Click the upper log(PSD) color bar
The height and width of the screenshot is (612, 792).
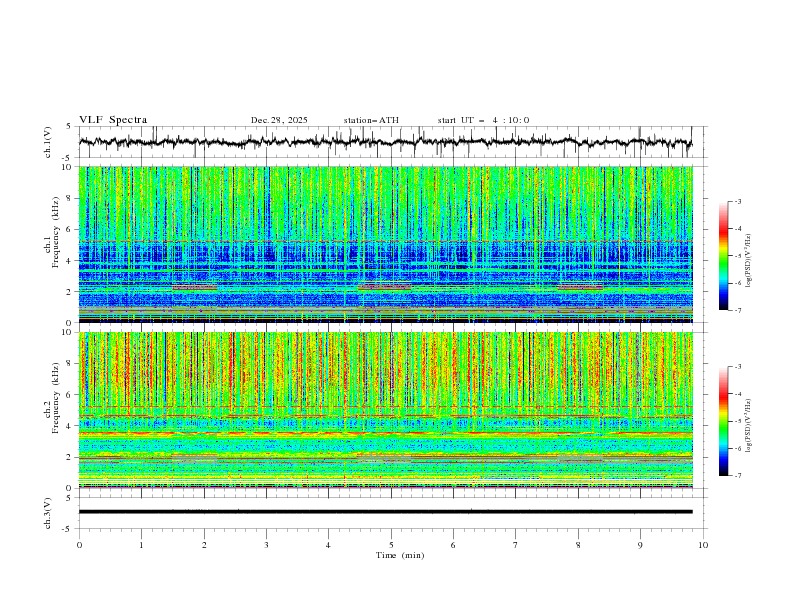724,255
